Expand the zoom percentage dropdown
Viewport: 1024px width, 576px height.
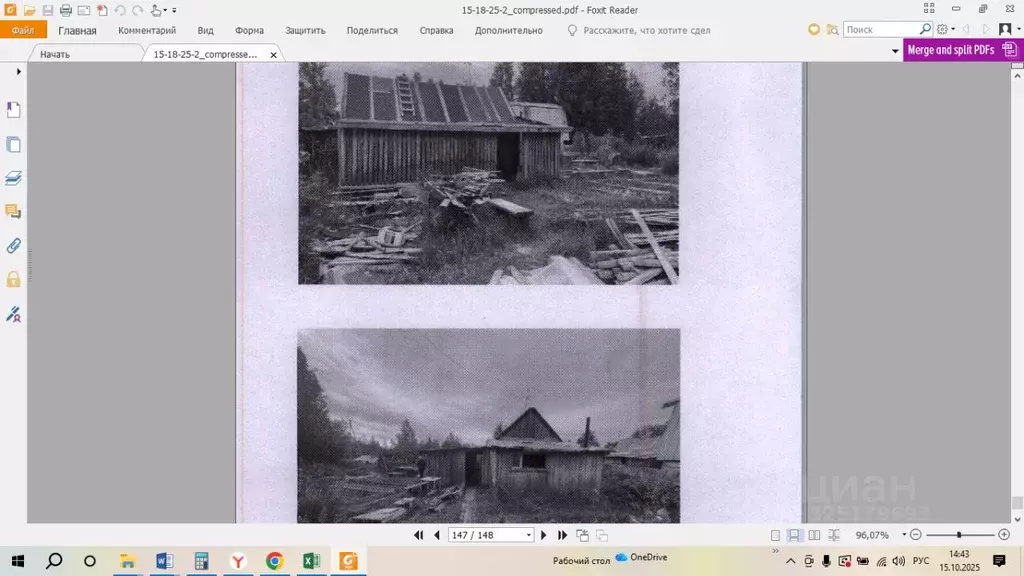pos(903,535)
